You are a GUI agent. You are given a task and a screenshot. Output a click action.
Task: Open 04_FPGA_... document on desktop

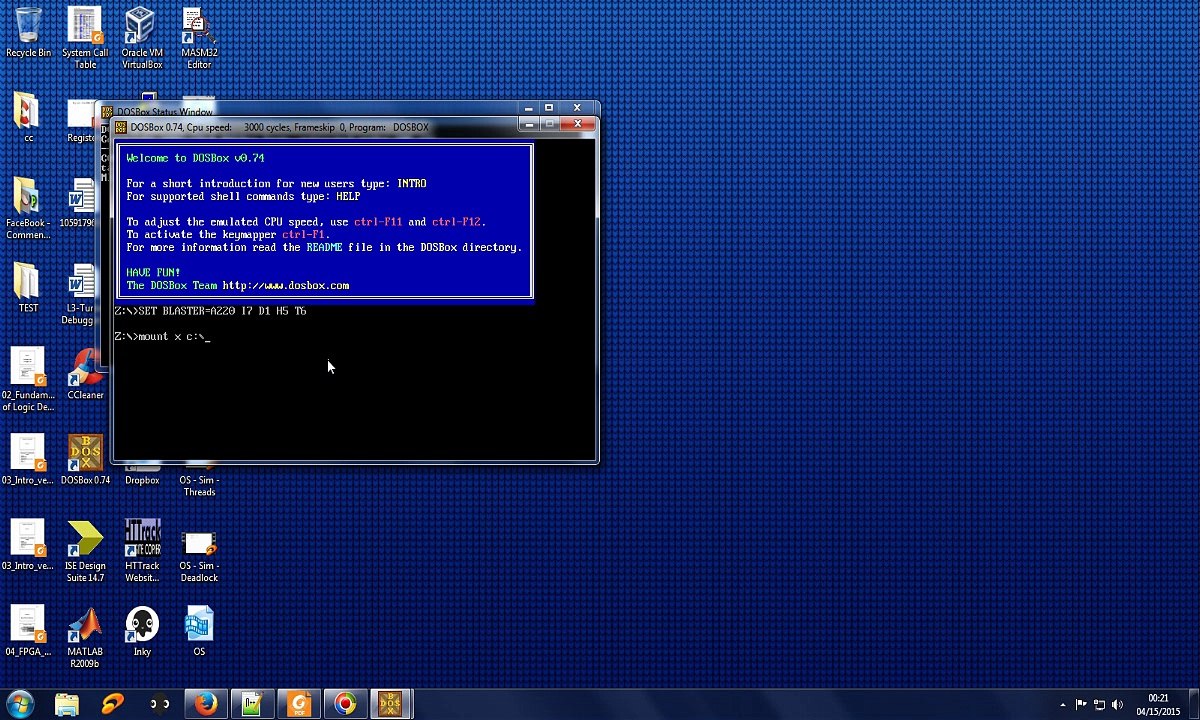28,631
